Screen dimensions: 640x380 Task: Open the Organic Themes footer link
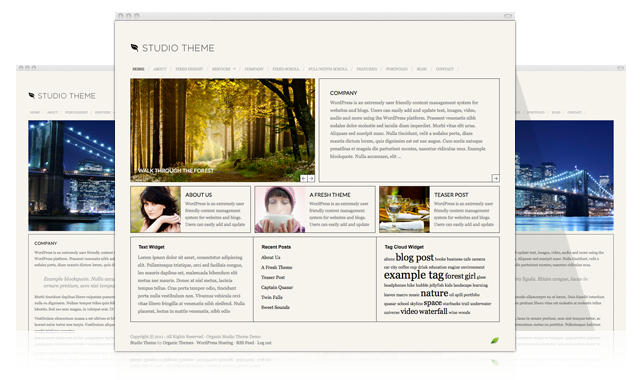point(178,343)
